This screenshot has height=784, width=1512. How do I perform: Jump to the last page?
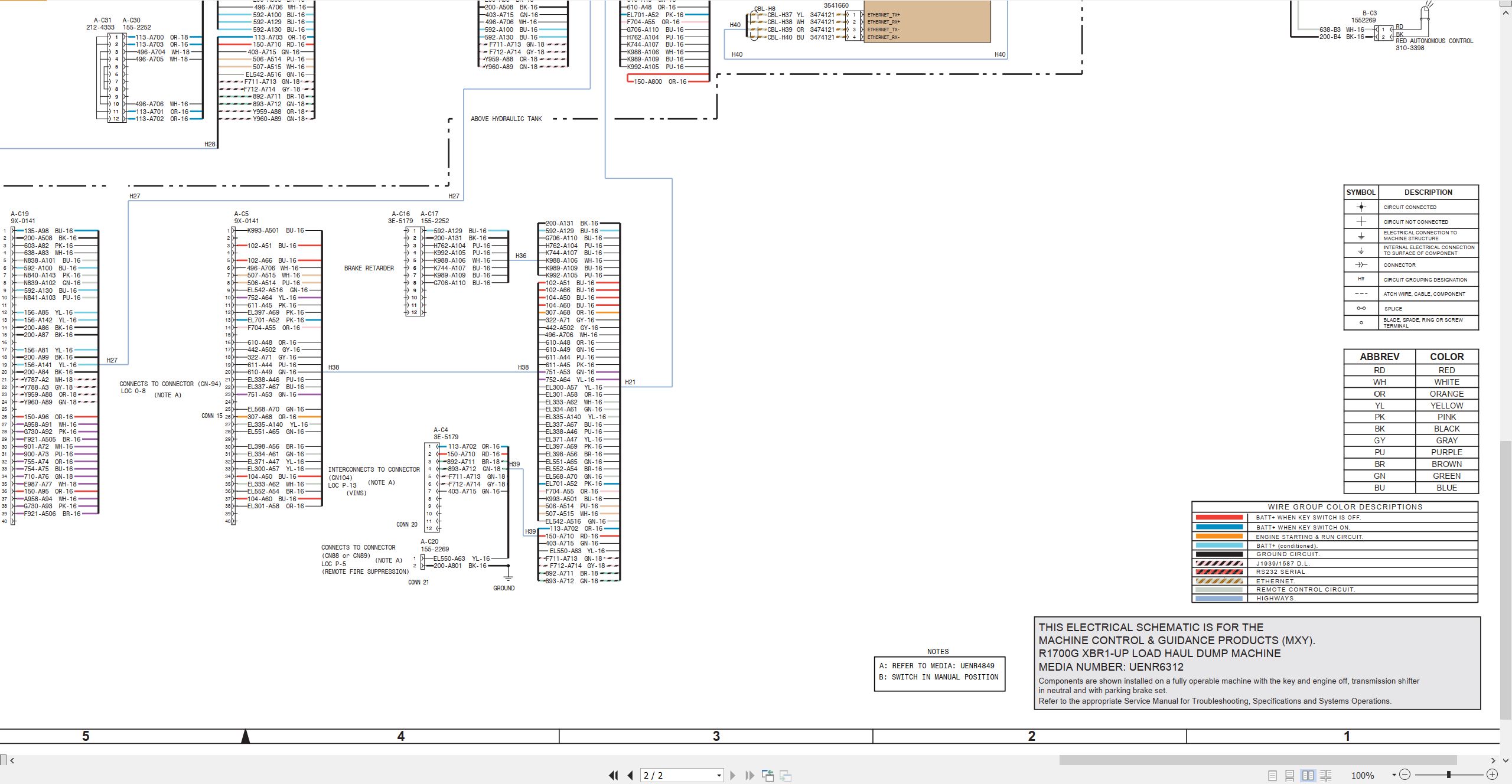[750, 775]
